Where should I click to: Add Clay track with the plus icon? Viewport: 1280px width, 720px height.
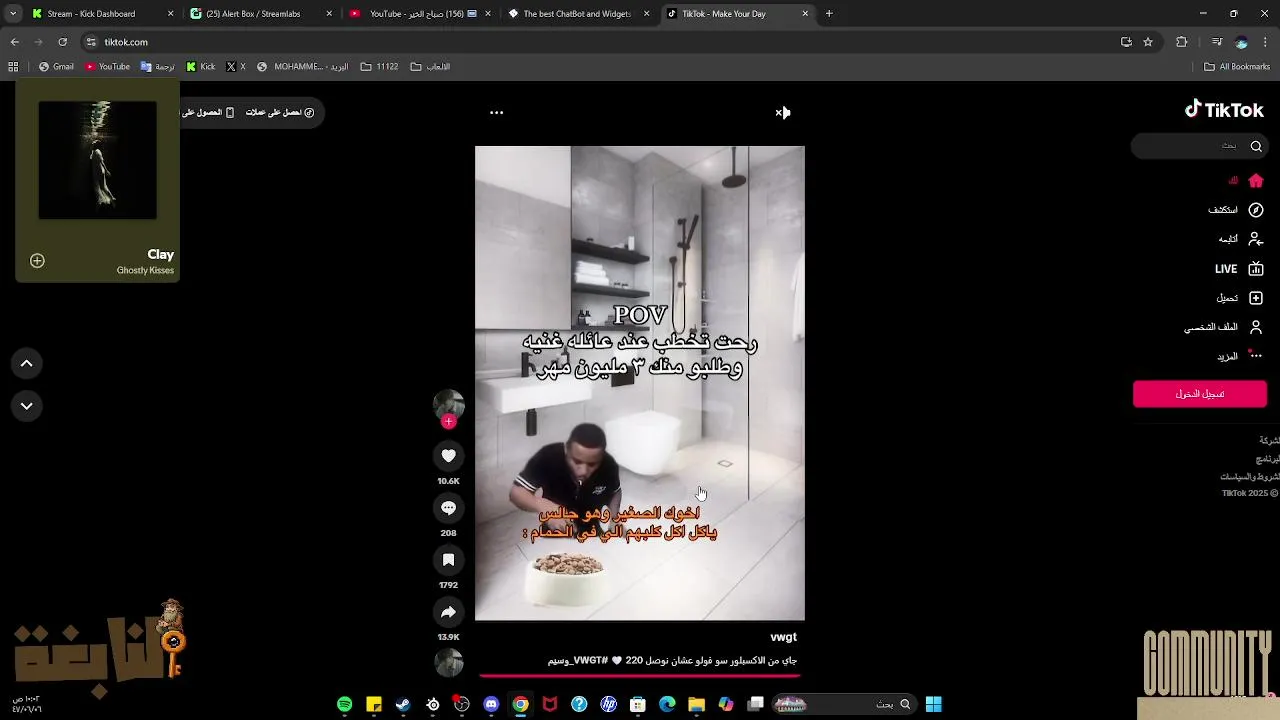click(37, 261)
